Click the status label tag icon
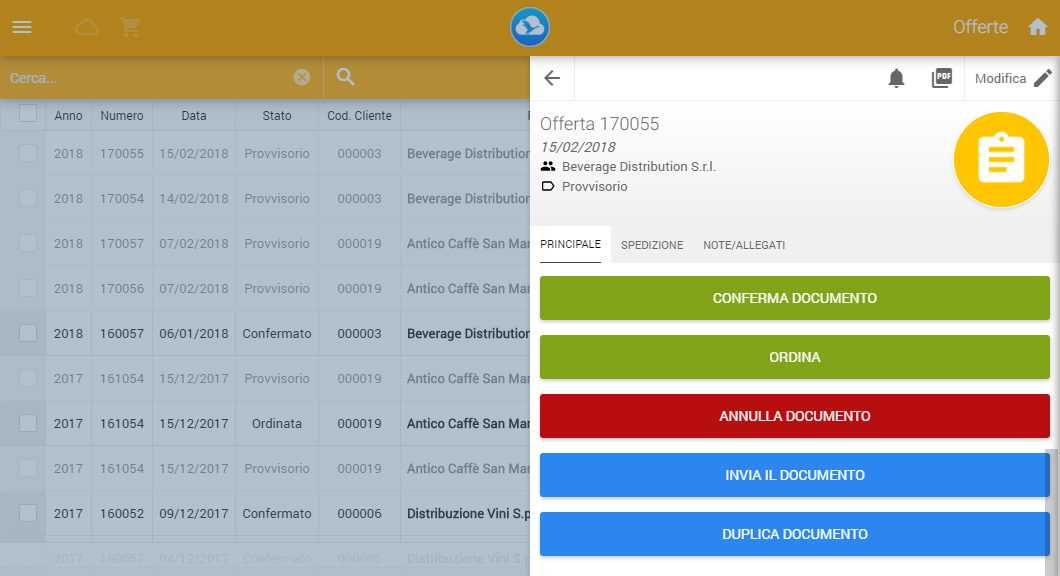This screenshot has width=1060, height=576. tap(548, 187)
